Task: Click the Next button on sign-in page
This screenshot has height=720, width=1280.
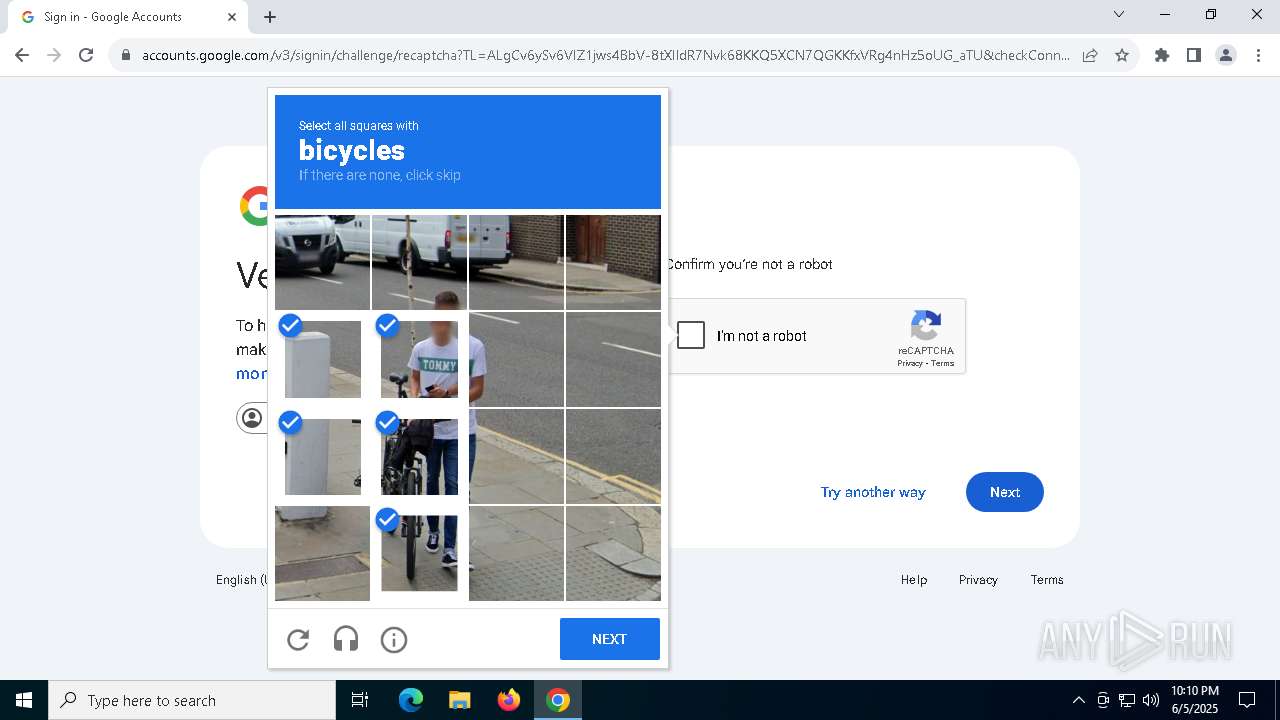Action: (x=1005, y=492)
